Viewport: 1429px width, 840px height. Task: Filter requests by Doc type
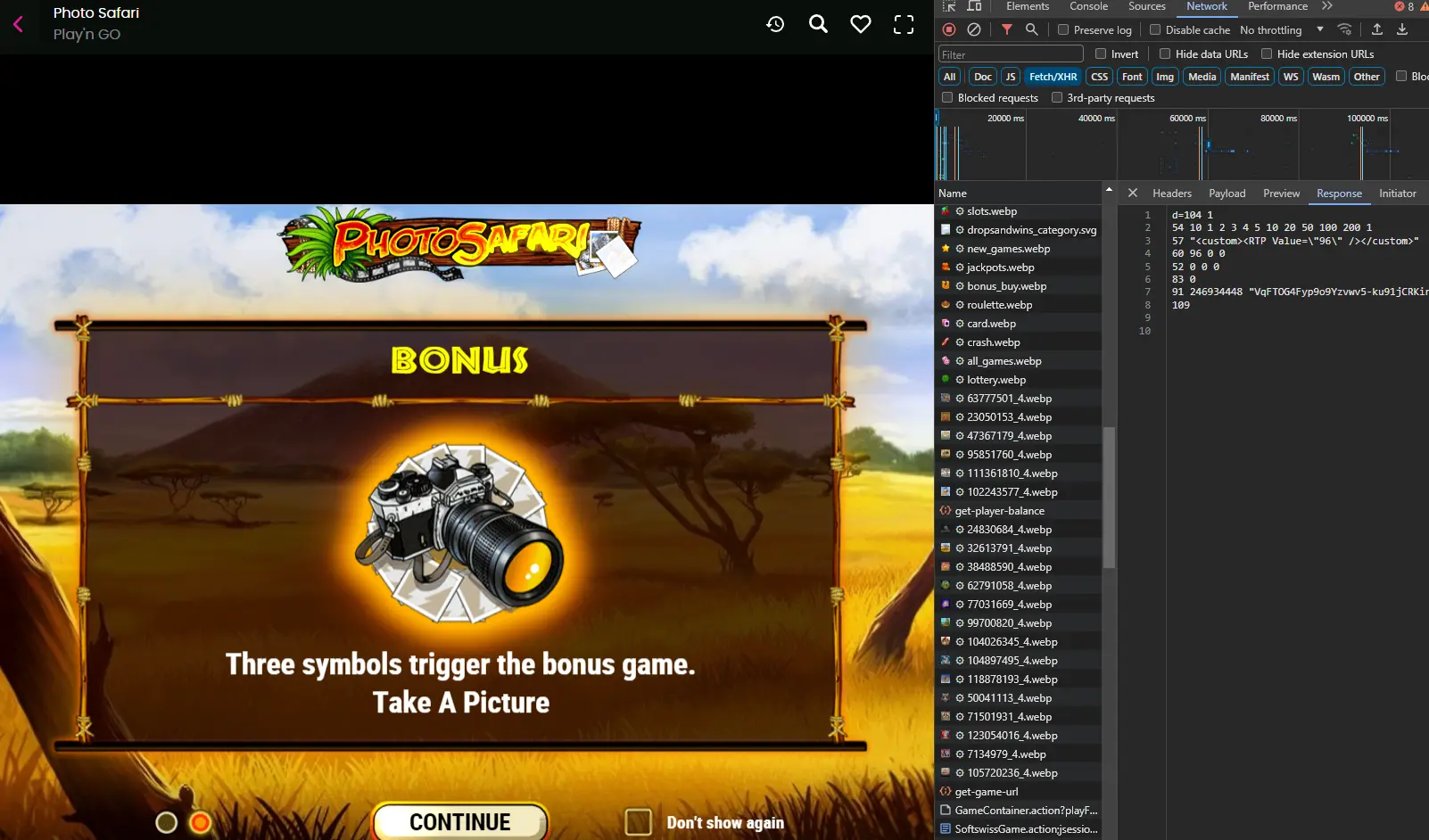982,77
